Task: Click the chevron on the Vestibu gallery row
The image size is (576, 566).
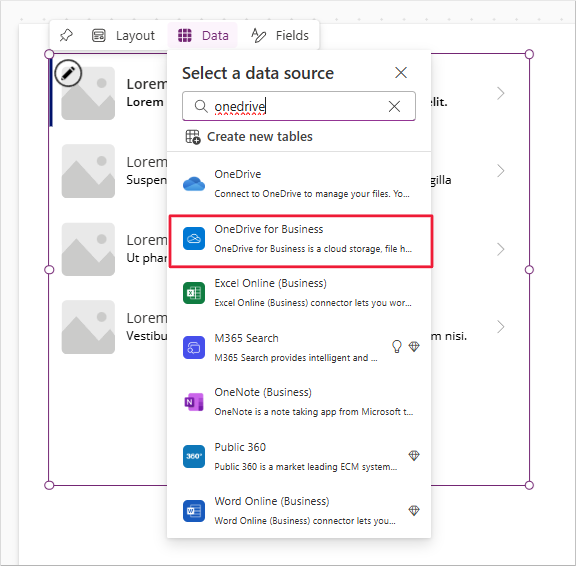Action: click(x=500, y=327)
